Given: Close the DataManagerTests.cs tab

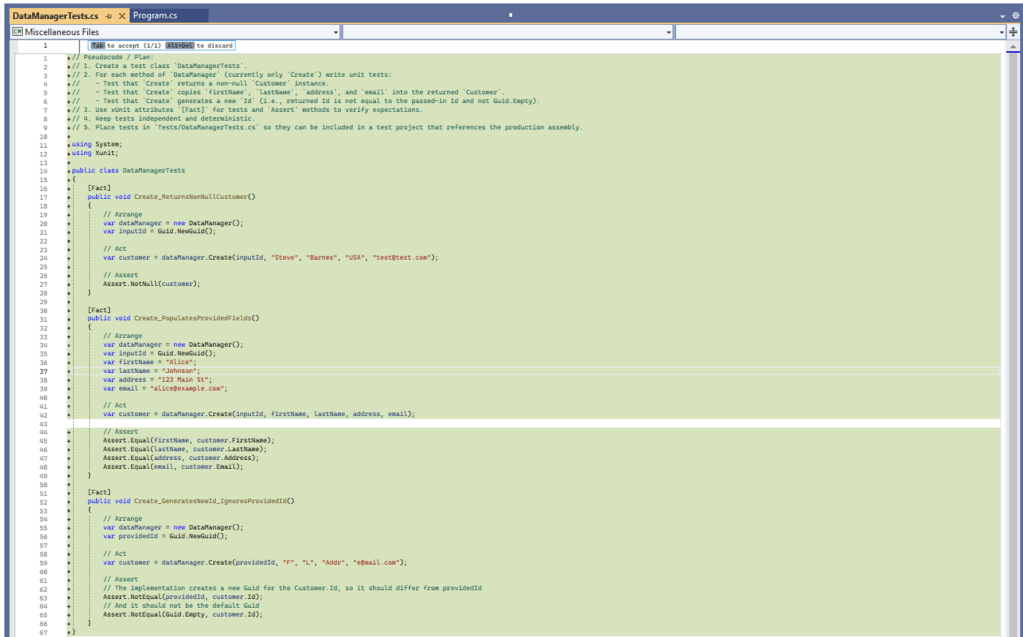Looking at the screenshot, I should [122, 16].
